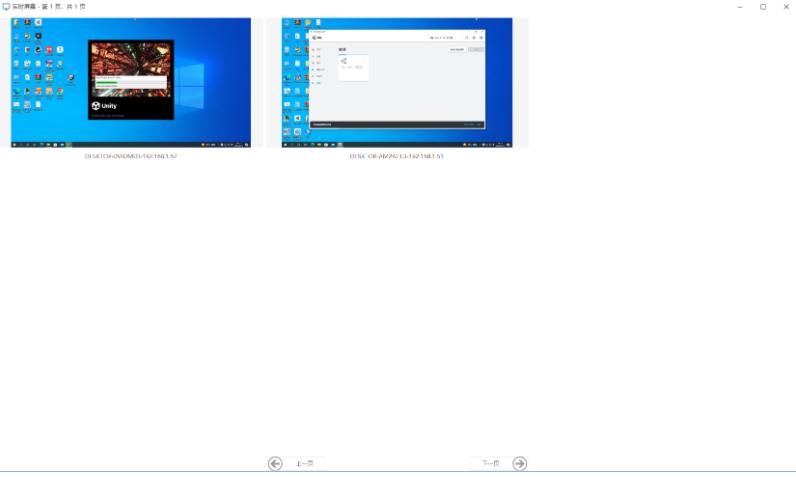The image size is (796, 477).
Task: Maximize the real-time screen monitoring window
Action: 763,7
